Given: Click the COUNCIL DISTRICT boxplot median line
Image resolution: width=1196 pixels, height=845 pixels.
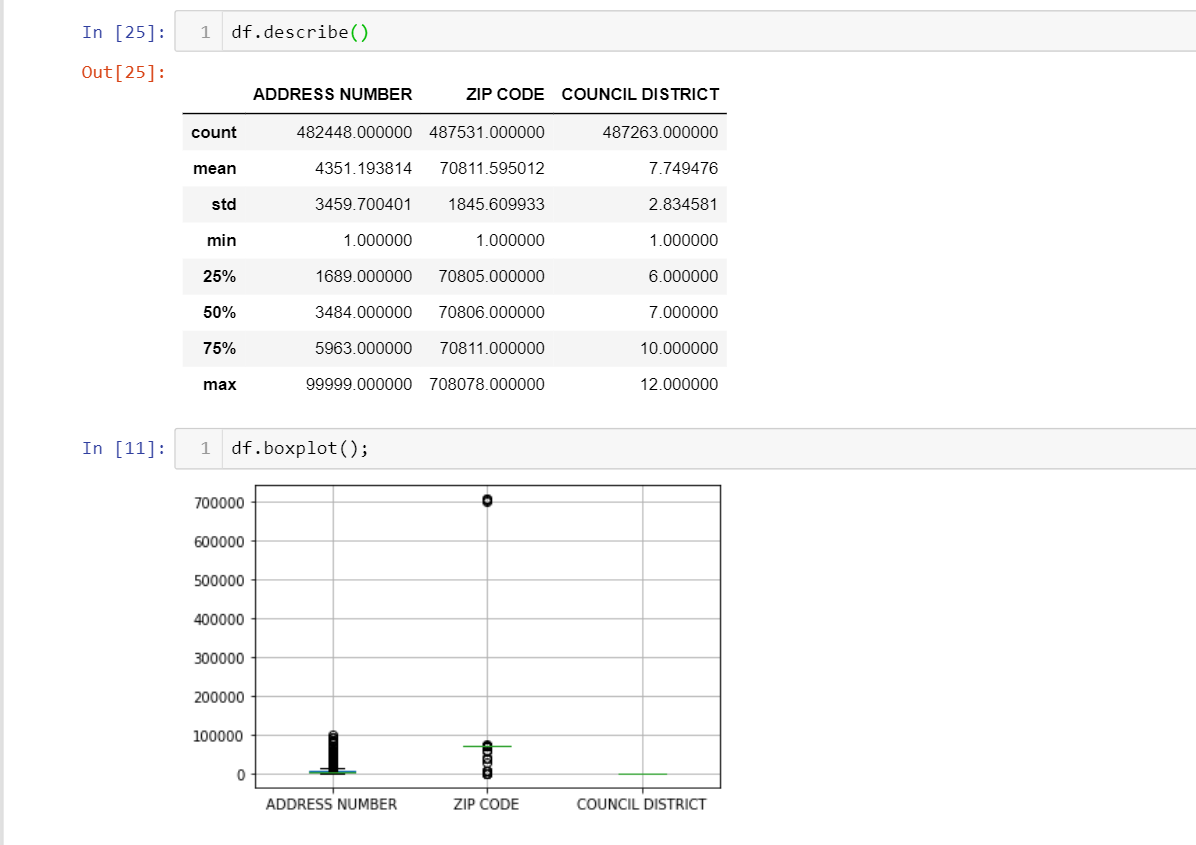Looking at the screenshot, I should [x=641, y=772].
